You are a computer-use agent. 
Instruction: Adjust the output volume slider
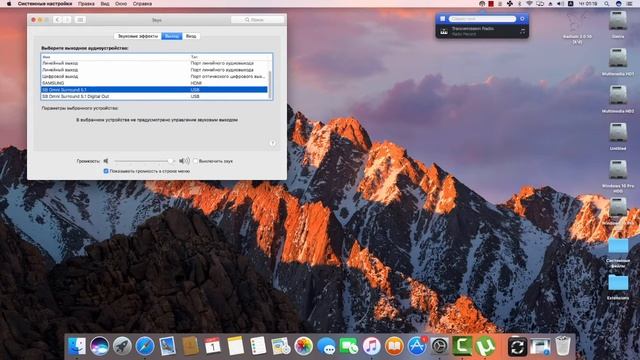(x=144, y=161)
